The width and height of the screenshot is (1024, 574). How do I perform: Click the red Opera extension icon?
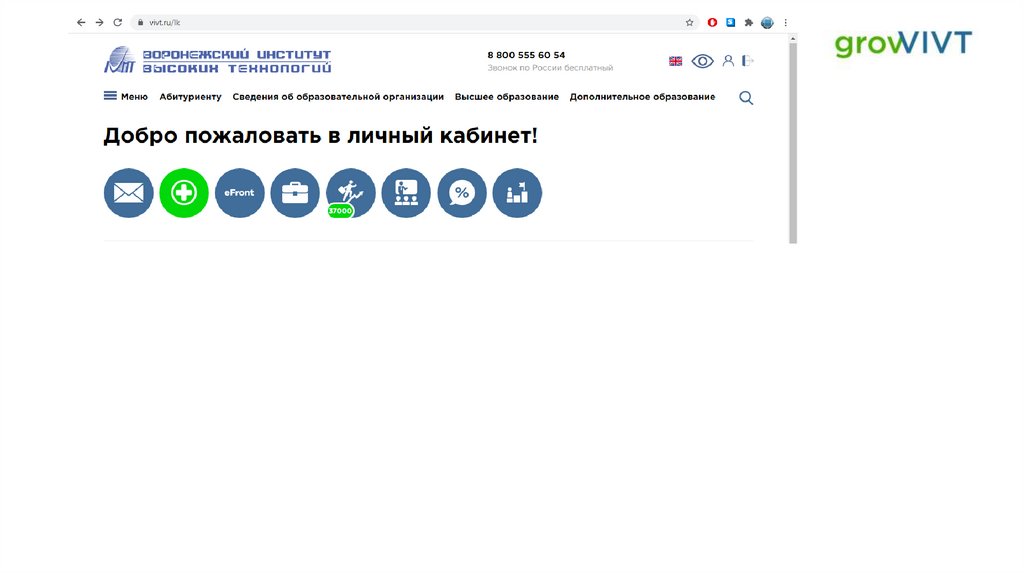point(712,22)
